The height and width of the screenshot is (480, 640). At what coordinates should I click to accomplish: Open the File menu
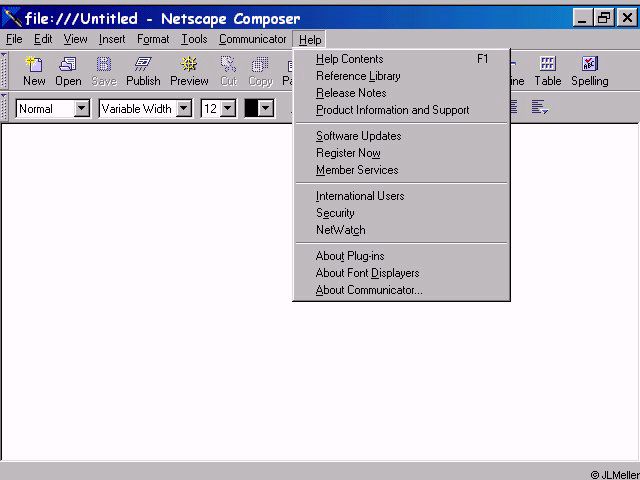click(x=14, y=39)
